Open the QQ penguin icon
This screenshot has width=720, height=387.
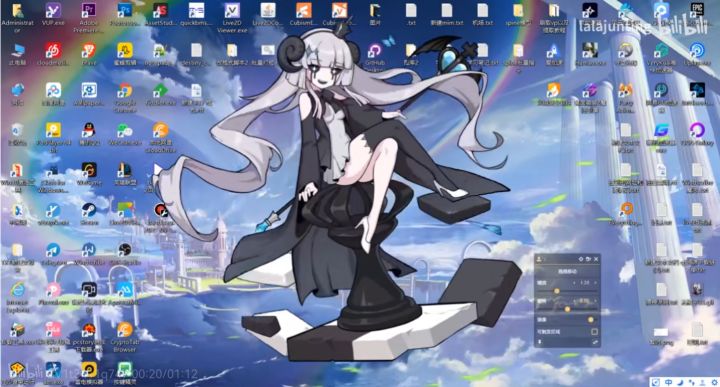pos(89,131)
